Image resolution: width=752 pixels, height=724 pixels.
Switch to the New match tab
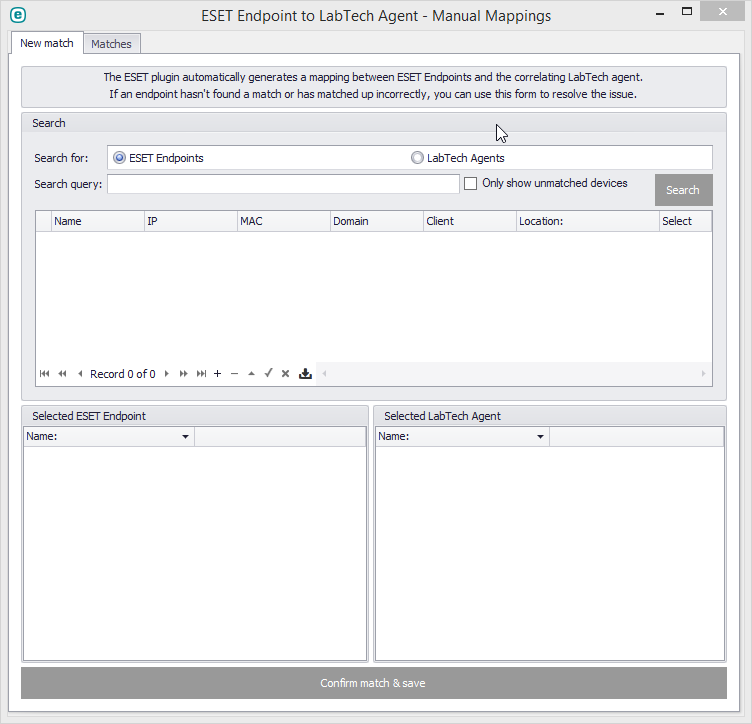tap(47, 43)
